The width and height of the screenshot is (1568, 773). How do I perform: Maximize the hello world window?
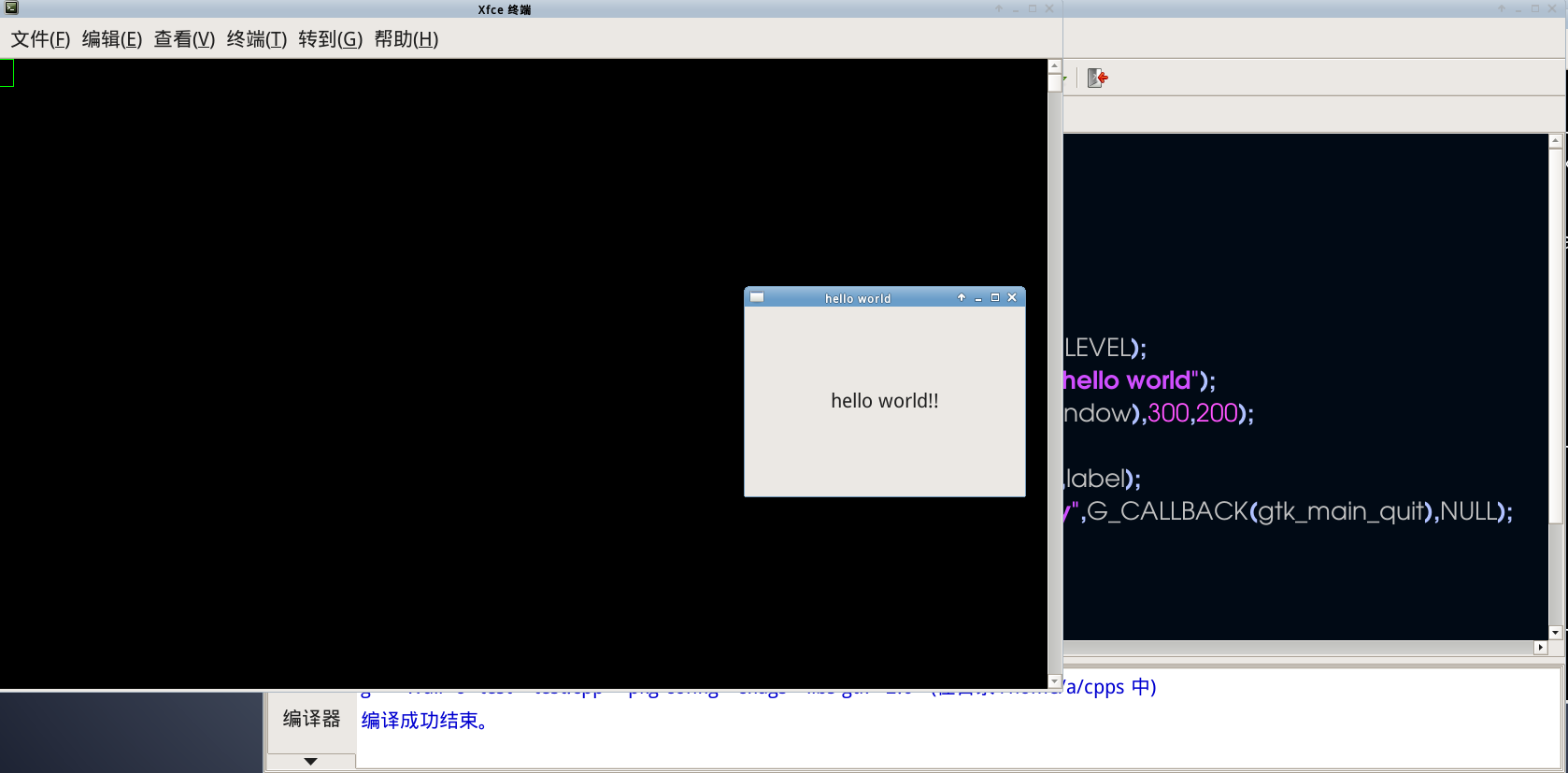(x=995, y=297)
